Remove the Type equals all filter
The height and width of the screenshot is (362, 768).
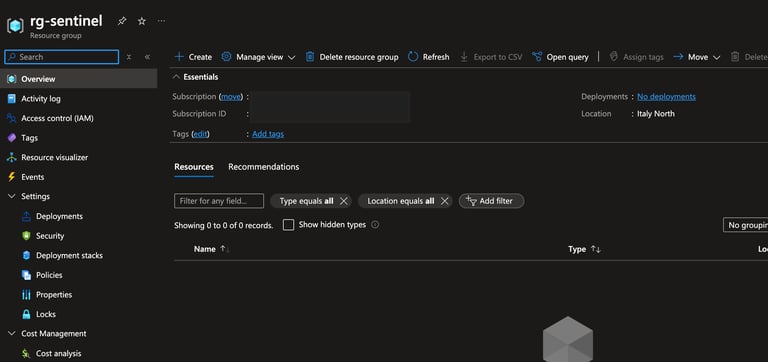click(344, 201)
